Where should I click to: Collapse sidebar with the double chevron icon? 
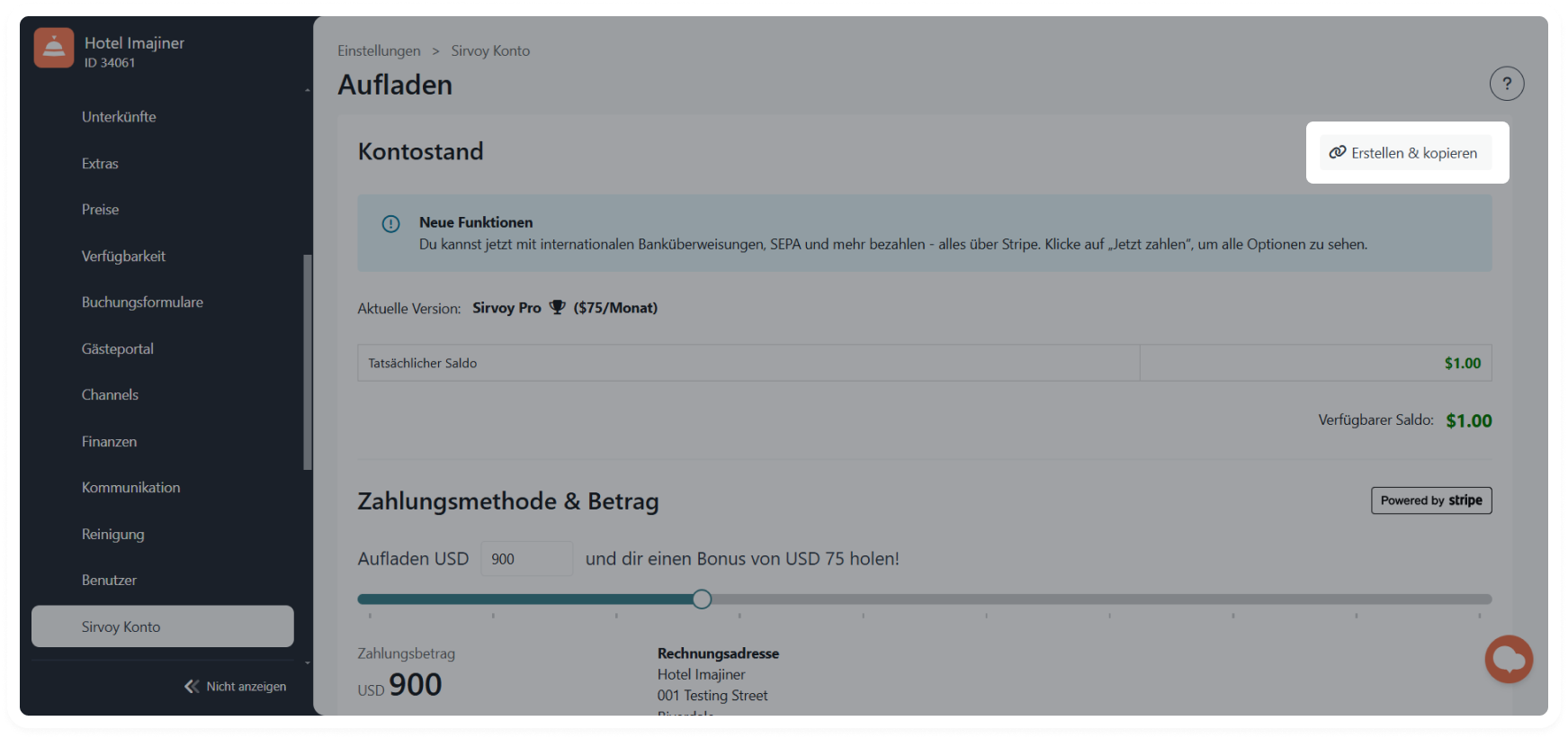[x=192, y=687]
